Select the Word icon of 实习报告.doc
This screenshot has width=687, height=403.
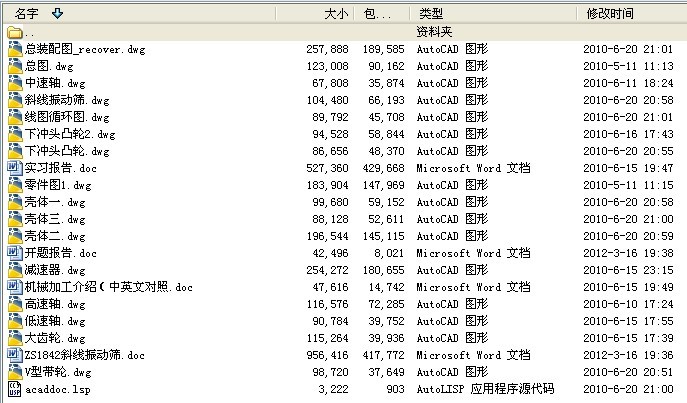tap(15, 168)
